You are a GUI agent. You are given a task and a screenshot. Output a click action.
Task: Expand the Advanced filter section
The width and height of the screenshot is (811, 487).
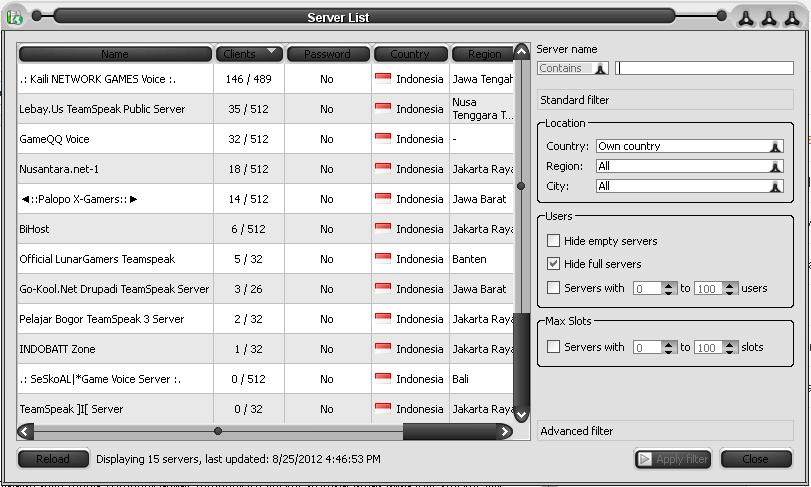(665, 431)
